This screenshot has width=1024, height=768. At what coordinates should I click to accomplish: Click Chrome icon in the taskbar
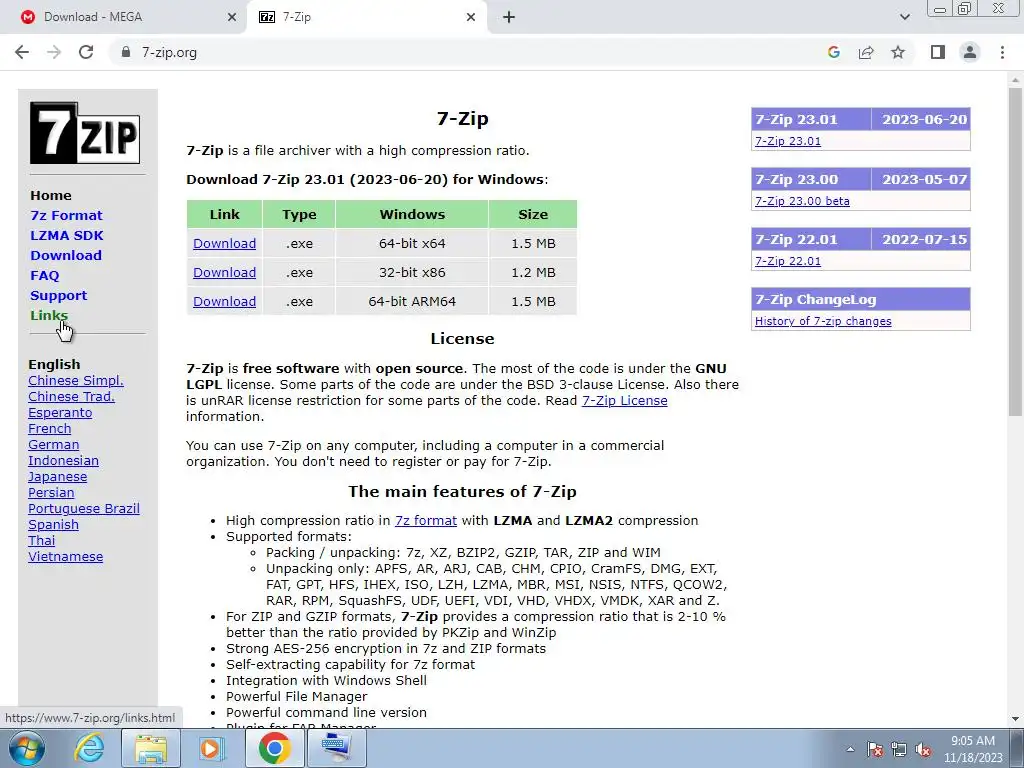click(274, 748)
